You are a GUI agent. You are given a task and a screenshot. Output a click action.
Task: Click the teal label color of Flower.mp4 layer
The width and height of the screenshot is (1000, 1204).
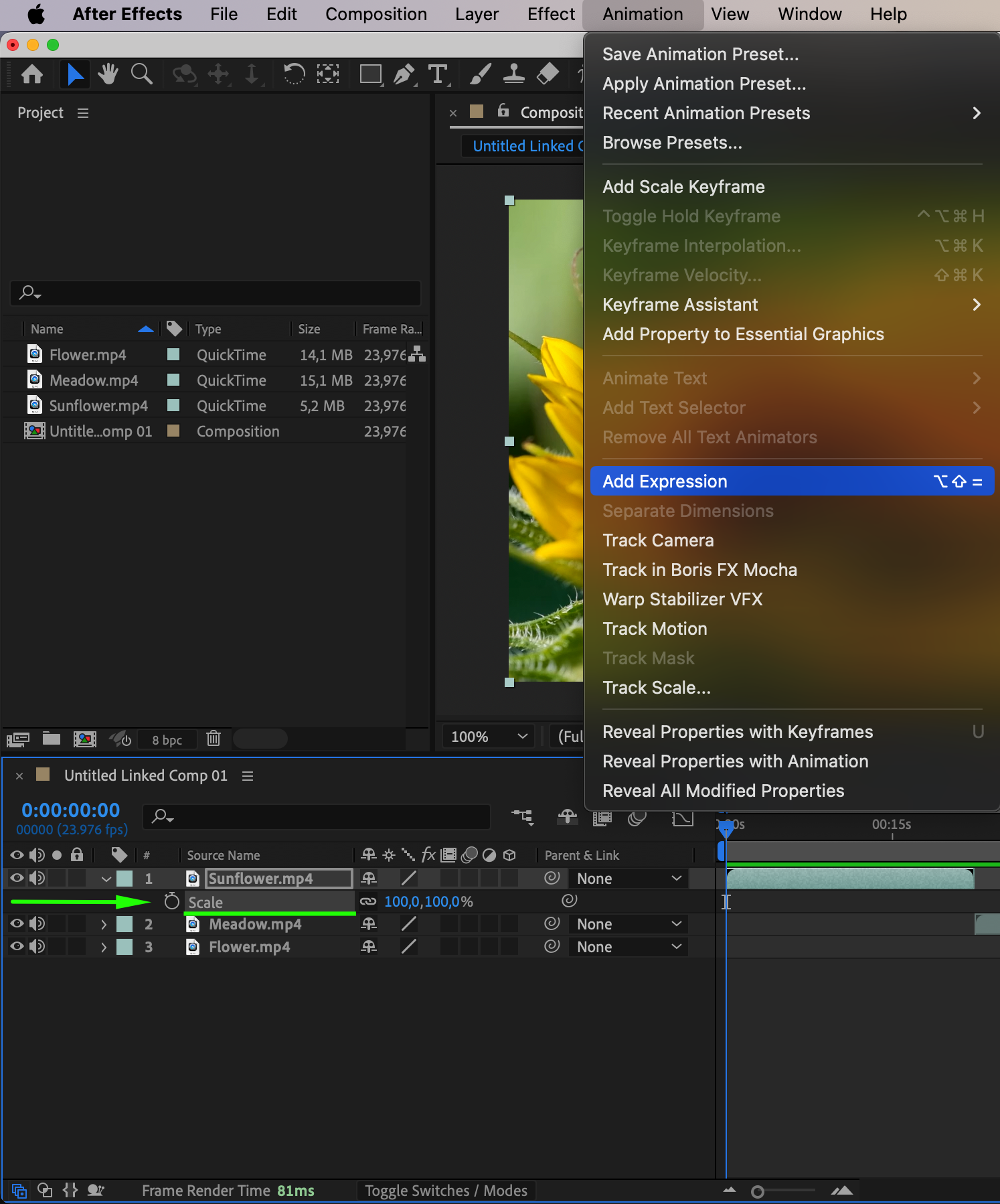[x=124, y=947]
